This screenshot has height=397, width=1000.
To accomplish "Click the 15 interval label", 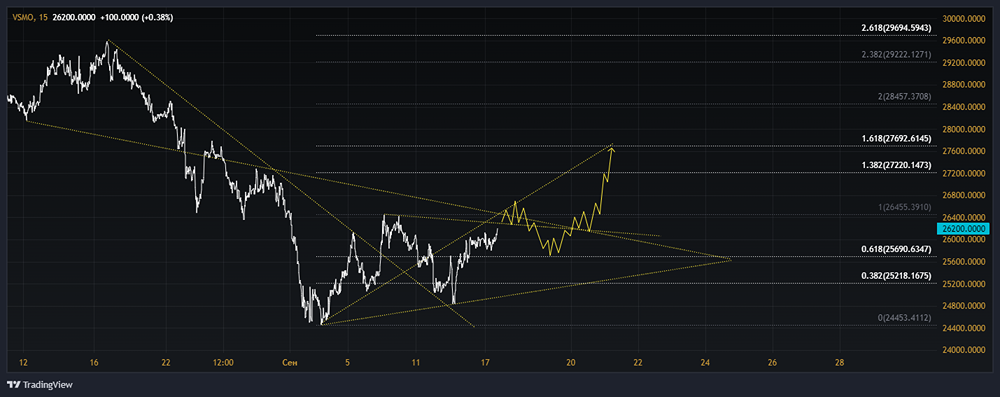I will (43, 17).
